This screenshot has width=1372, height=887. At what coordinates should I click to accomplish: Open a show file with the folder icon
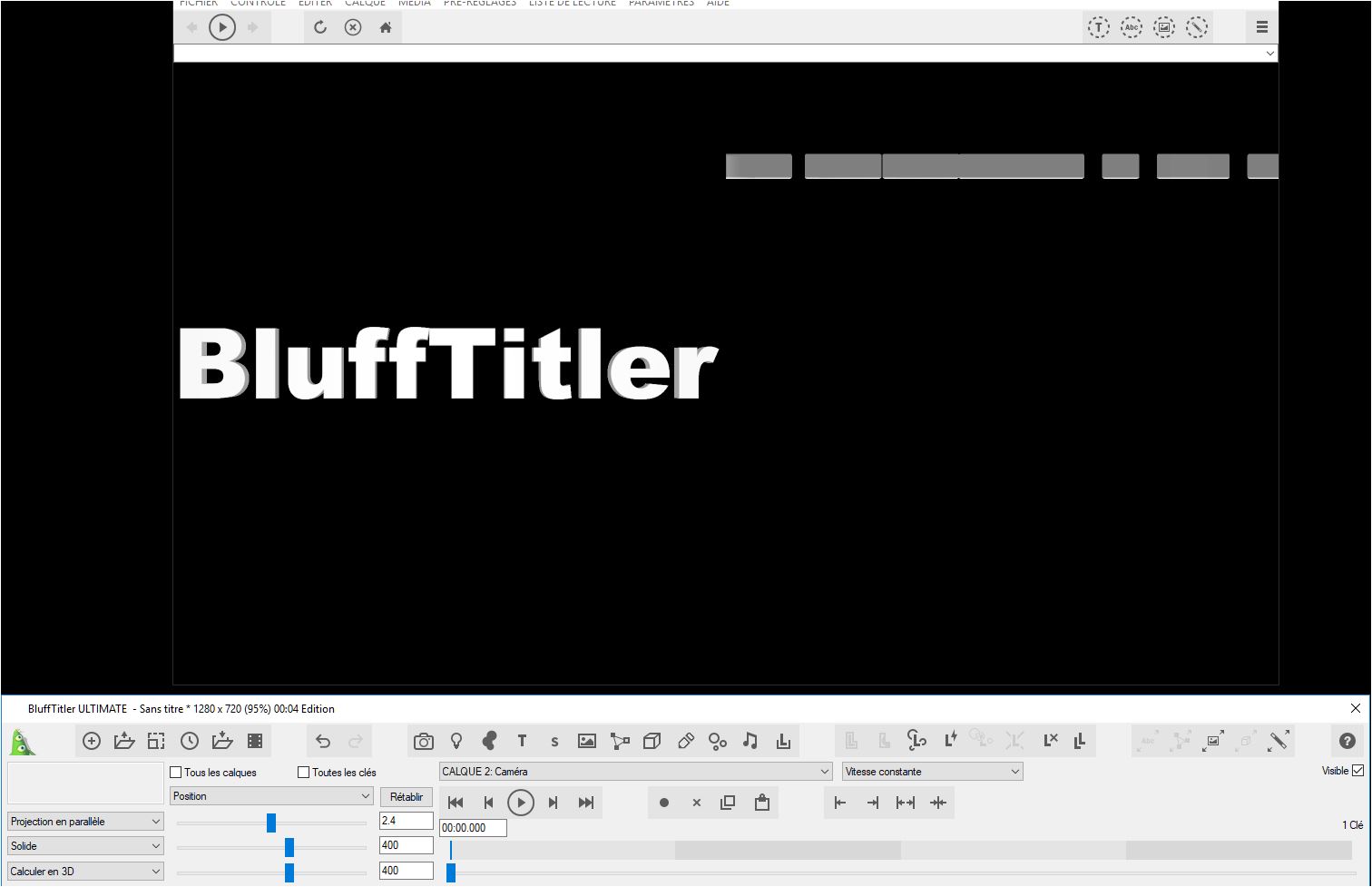[124, 741]
